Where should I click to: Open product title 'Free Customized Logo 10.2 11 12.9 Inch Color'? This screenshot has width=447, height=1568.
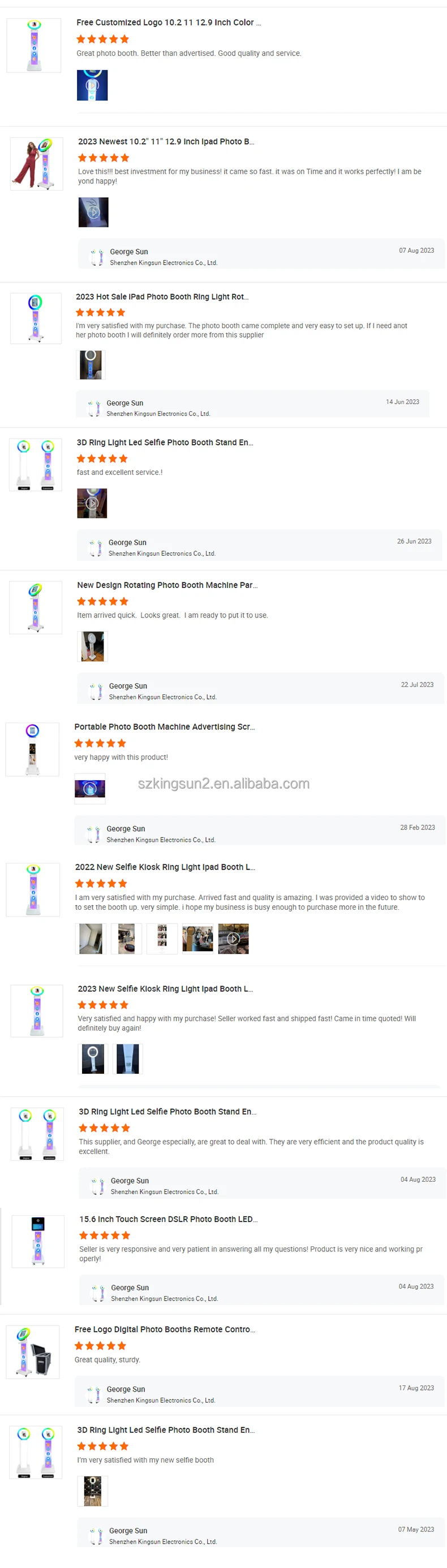click(x=168, y=23)
